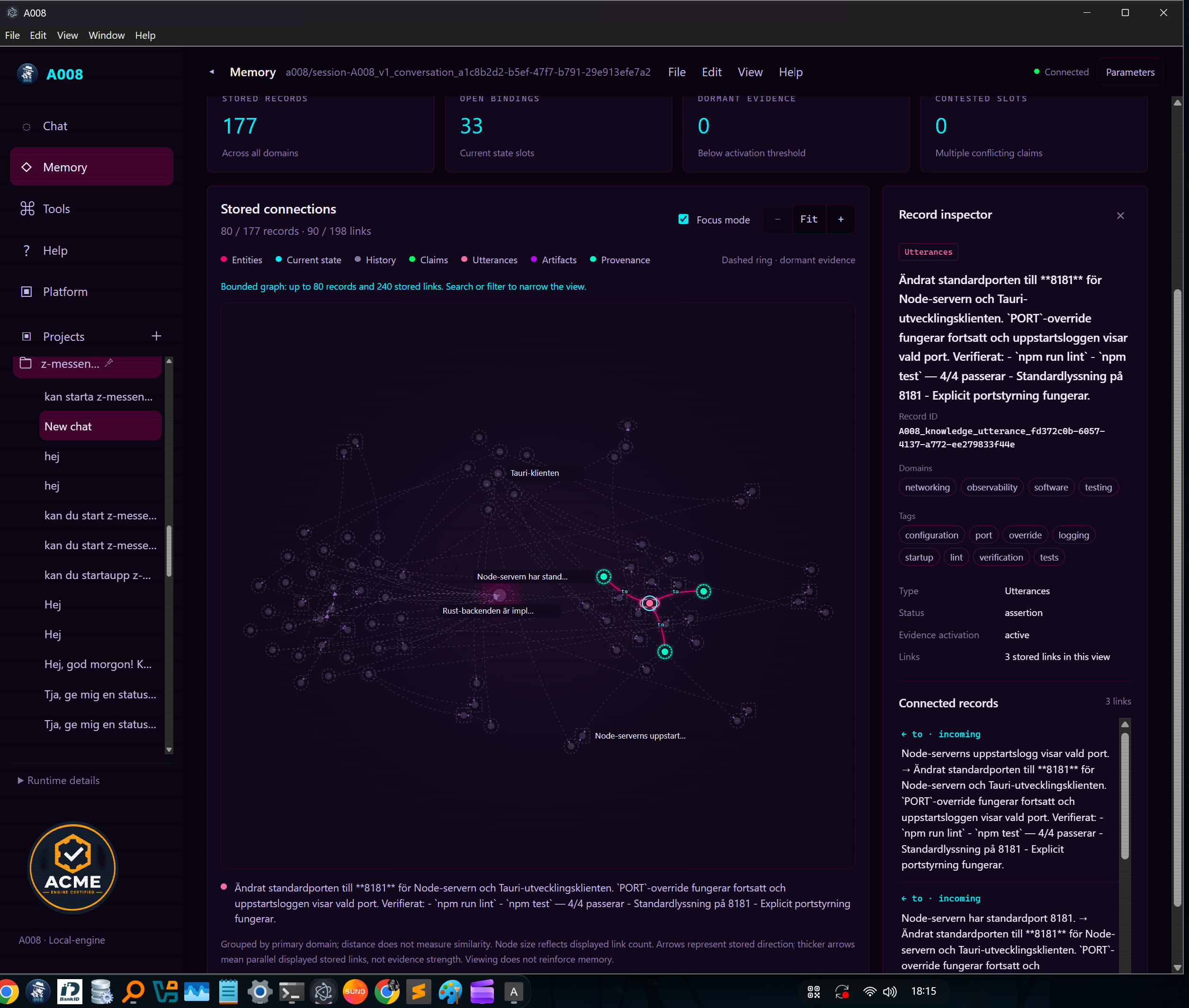Click the Fit graph button
Viewport: 1189px width, 1008px height.
coord(808,219)
